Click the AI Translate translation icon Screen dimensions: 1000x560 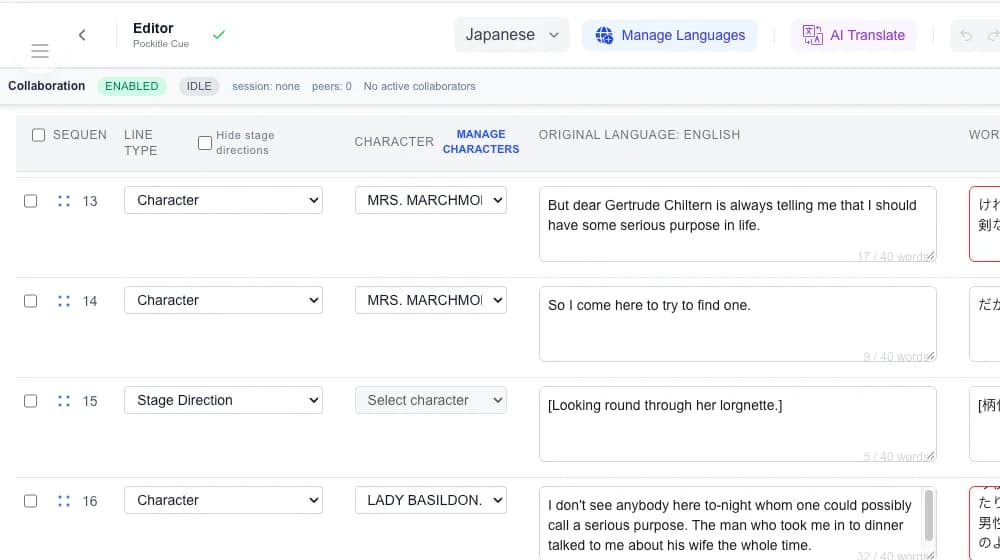coord(812,35)
